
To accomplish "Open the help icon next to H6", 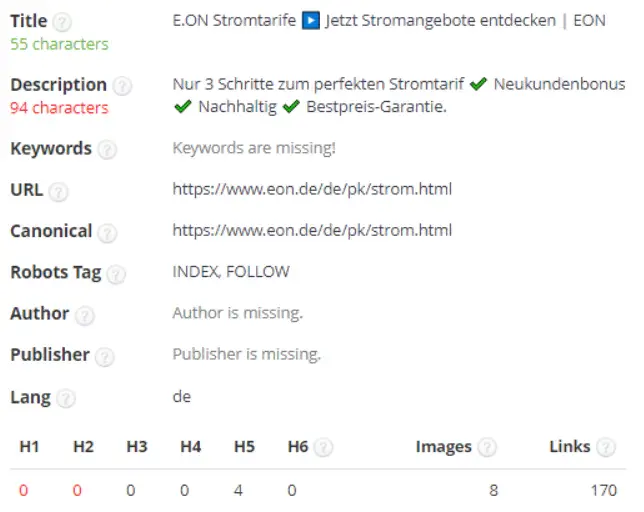I will 323,448.
